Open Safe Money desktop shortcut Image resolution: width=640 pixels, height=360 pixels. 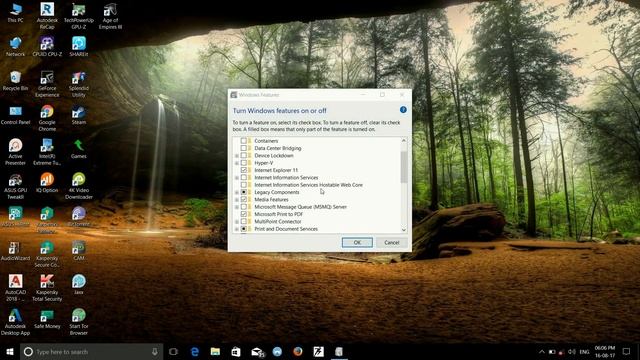pyautogui.click(x=47, y=318)
